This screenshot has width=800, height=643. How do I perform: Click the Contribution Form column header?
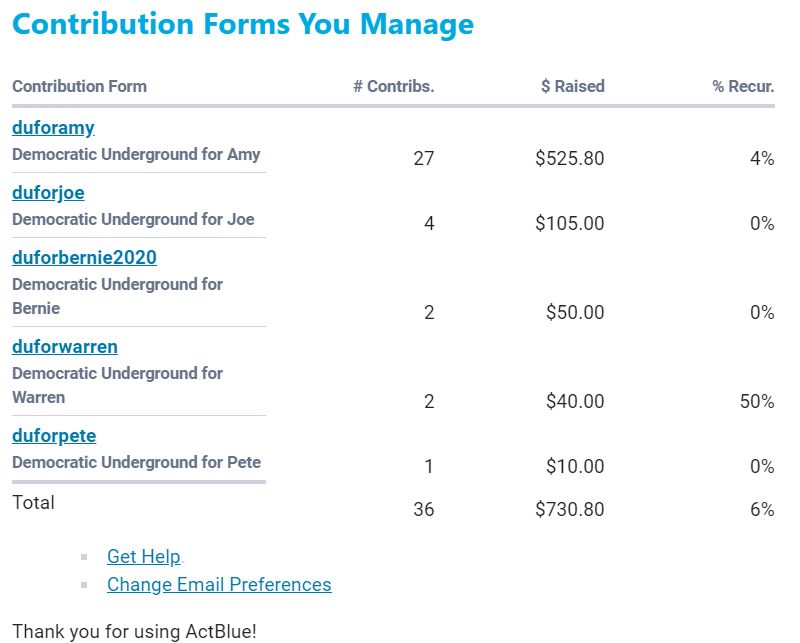tap(79, 86)
